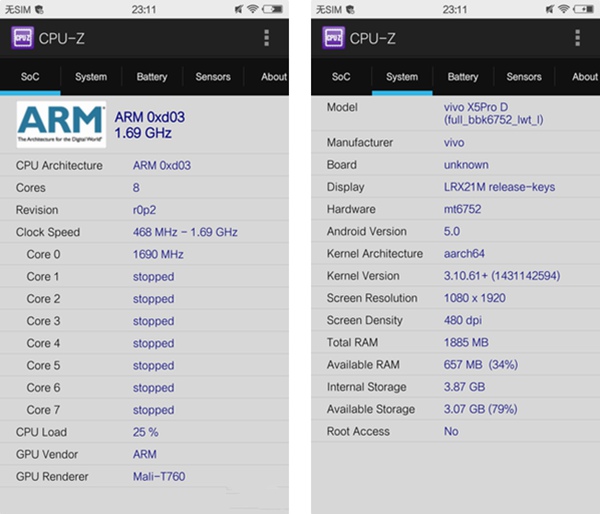Open the Battery tab on left screen

[x=152, y=77]
